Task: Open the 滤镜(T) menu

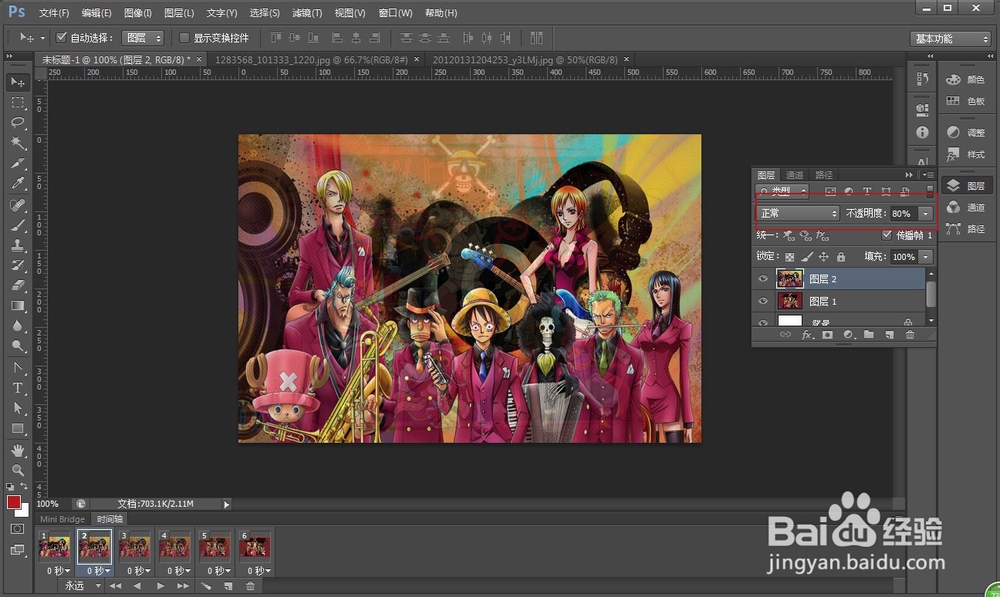Action: [307, 13]
